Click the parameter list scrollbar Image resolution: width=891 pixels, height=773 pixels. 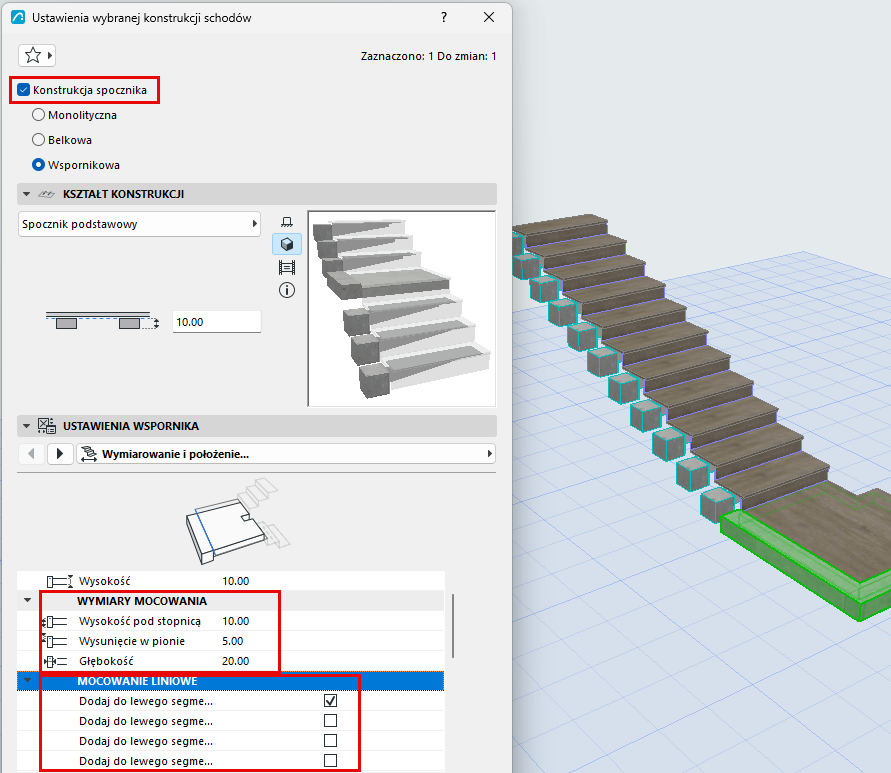point(452,626)
